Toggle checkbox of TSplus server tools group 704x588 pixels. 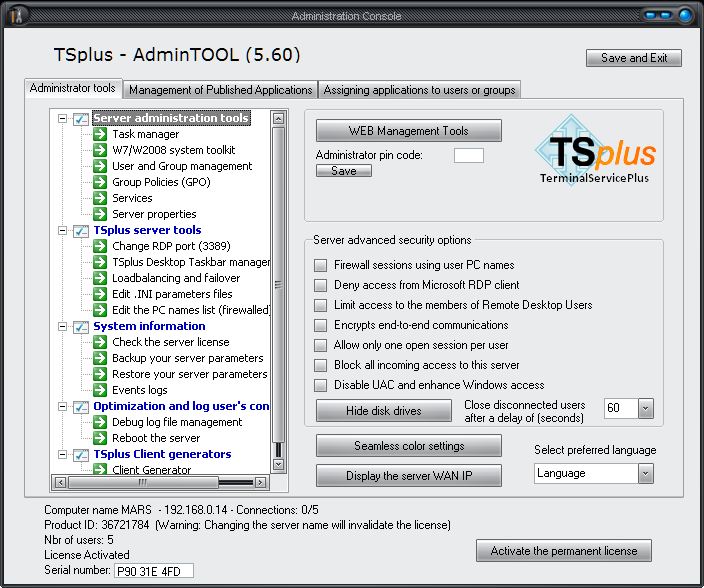coord(81,231)
